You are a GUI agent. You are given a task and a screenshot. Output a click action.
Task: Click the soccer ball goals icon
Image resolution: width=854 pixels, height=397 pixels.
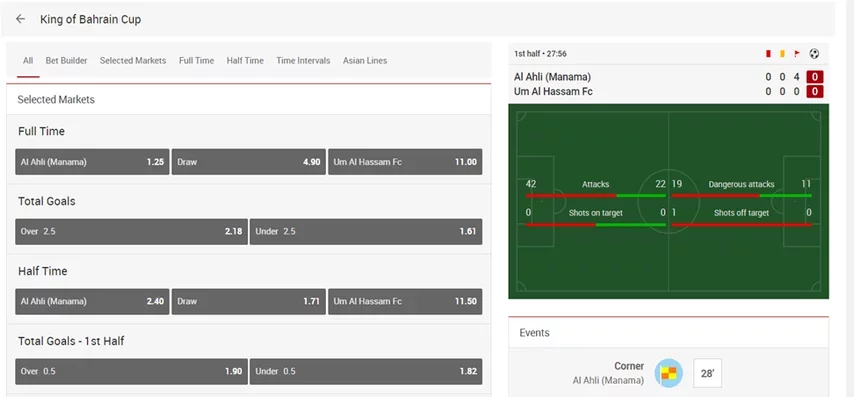coord(814,53)
